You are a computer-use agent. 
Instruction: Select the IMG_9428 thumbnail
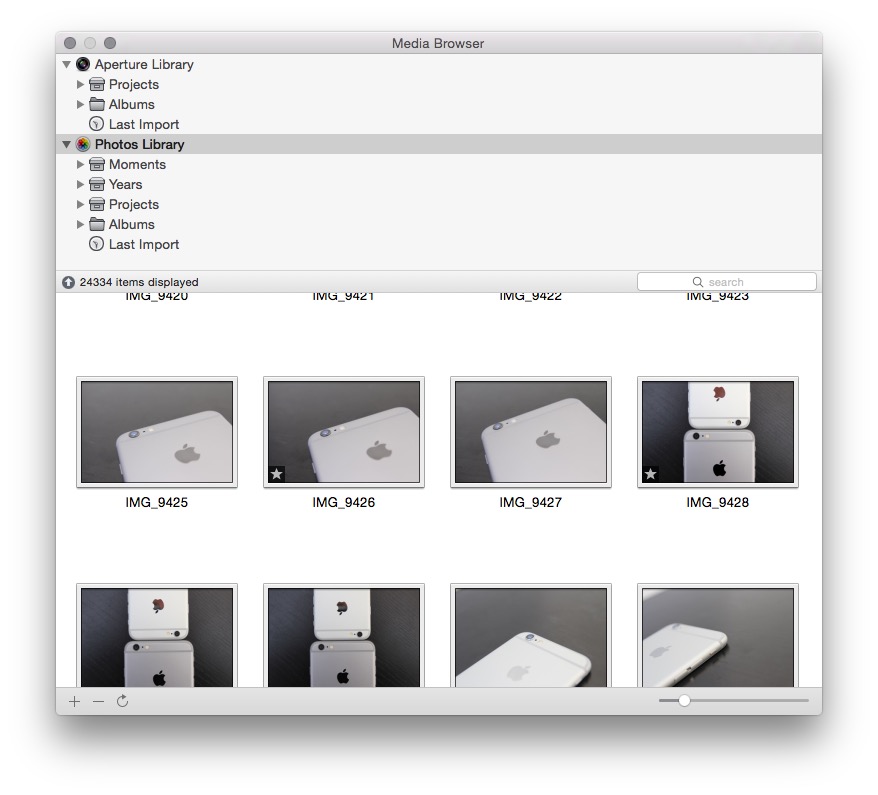(x=718, y=432)
